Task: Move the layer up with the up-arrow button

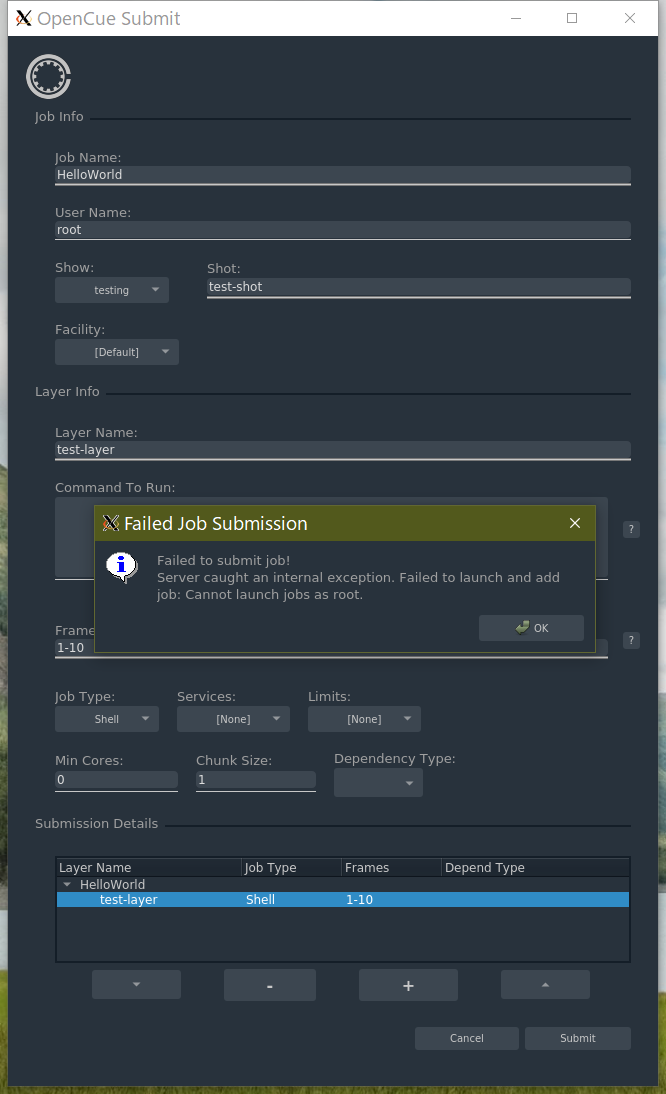Action: pyautogui.click(x=545, y=984)
